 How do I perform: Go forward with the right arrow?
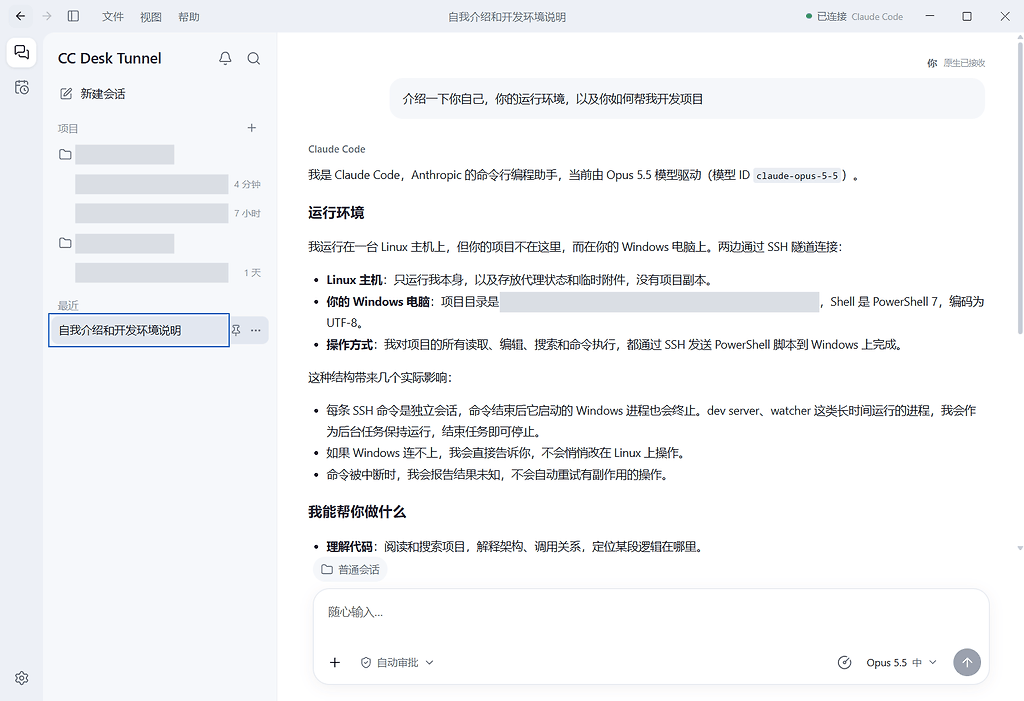coord(47,16)
